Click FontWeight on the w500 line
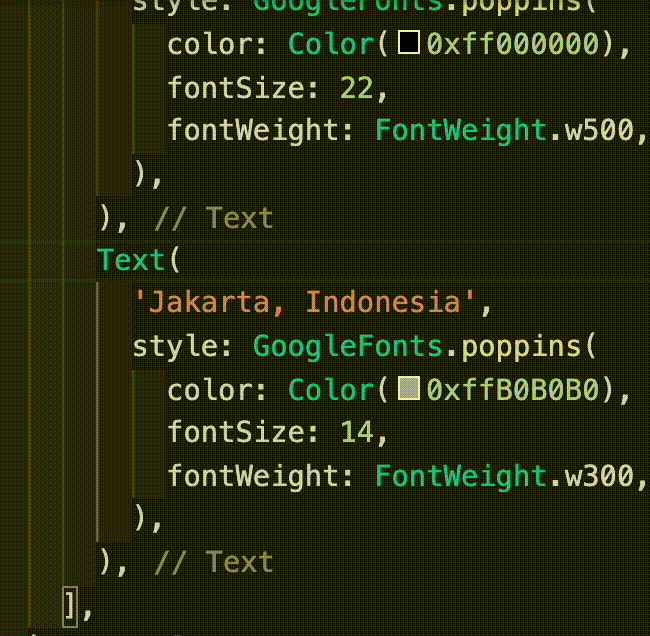Screen dimensions: 650x636 [x=461, y=131]
